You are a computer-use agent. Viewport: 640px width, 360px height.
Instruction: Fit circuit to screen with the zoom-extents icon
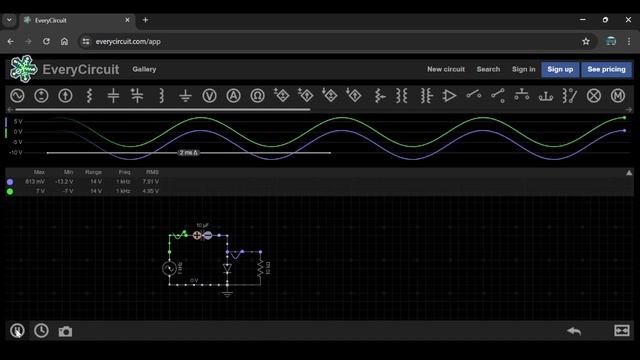click(622, 331)
